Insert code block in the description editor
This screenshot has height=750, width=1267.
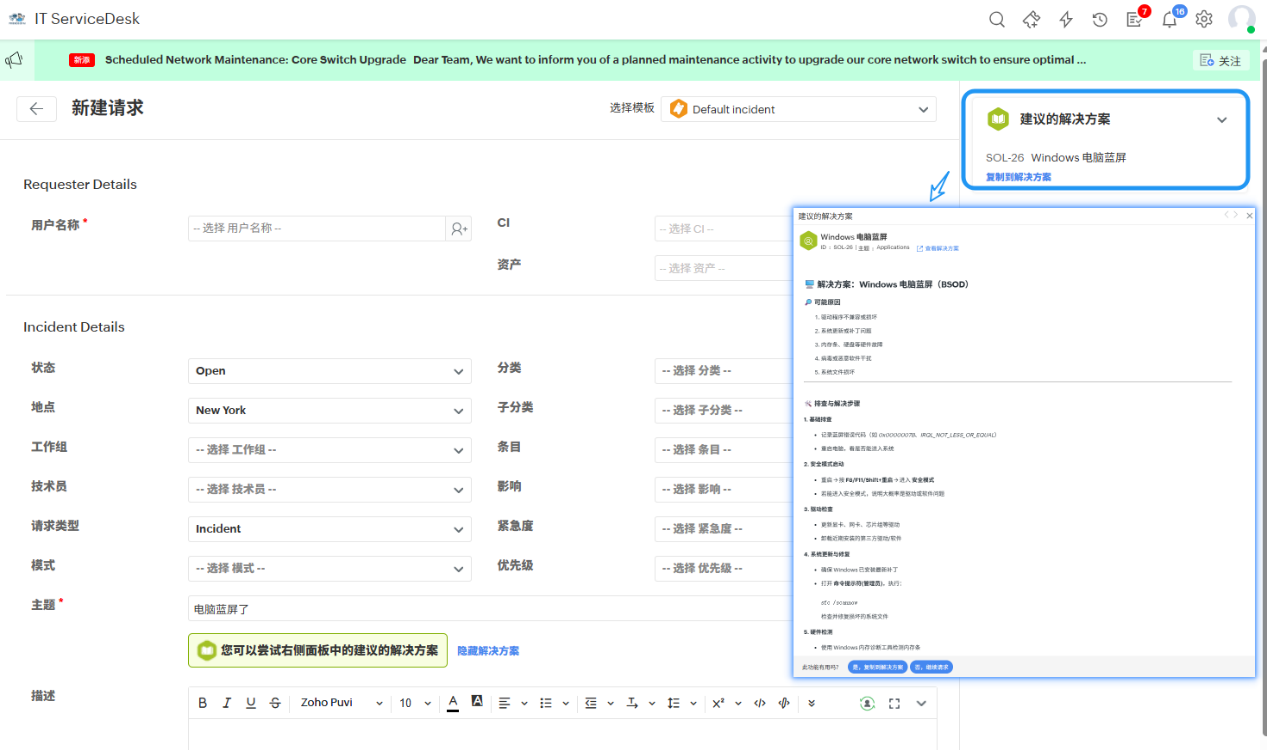pyautogui.click(x=760, y=703)
